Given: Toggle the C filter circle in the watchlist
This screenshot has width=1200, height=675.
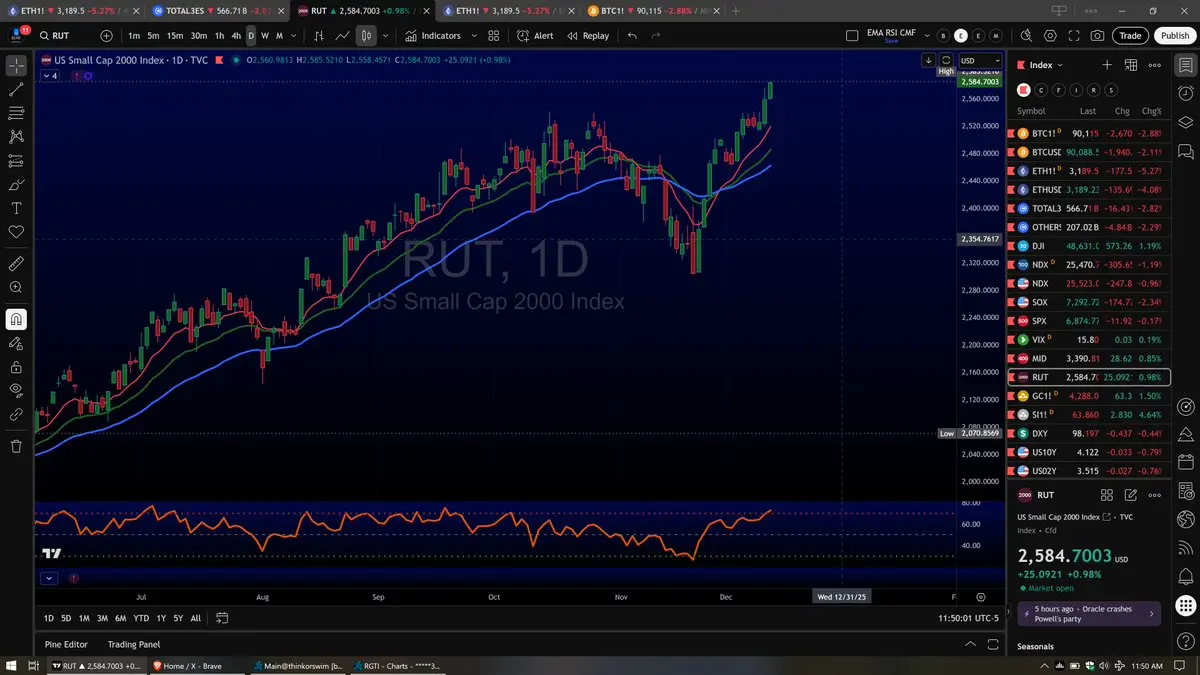Looking at the screenshot, I should 1041,90.
